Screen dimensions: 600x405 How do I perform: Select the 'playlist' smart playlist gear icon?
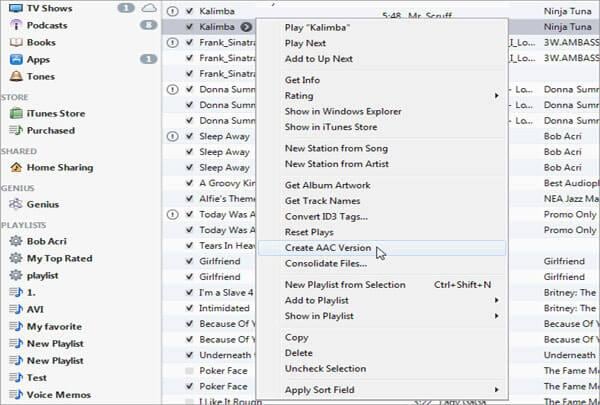[x=16, y=275]
